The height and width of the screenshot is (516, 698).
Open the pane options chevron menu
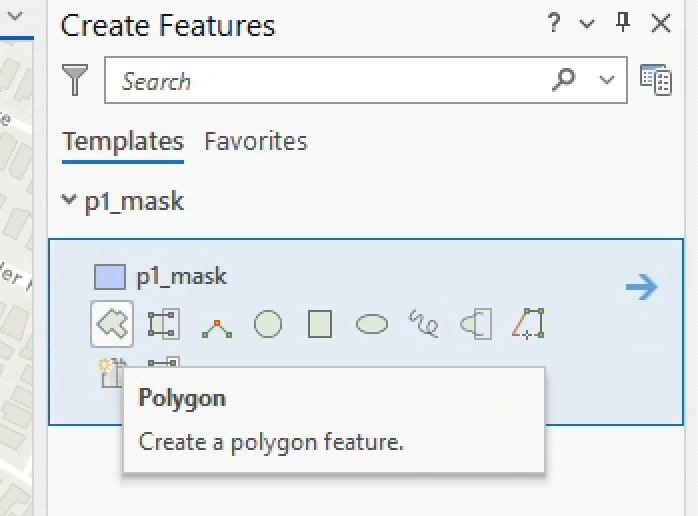(588, 24)
